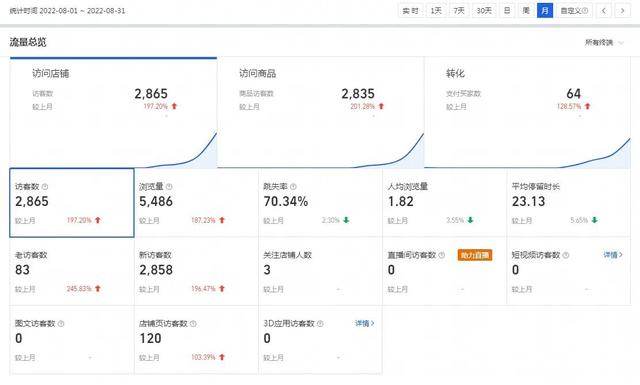Screen dimensions: 640x385
Task: Click help icon beside 店铺页访客数
Action: [x=193, y=324]
